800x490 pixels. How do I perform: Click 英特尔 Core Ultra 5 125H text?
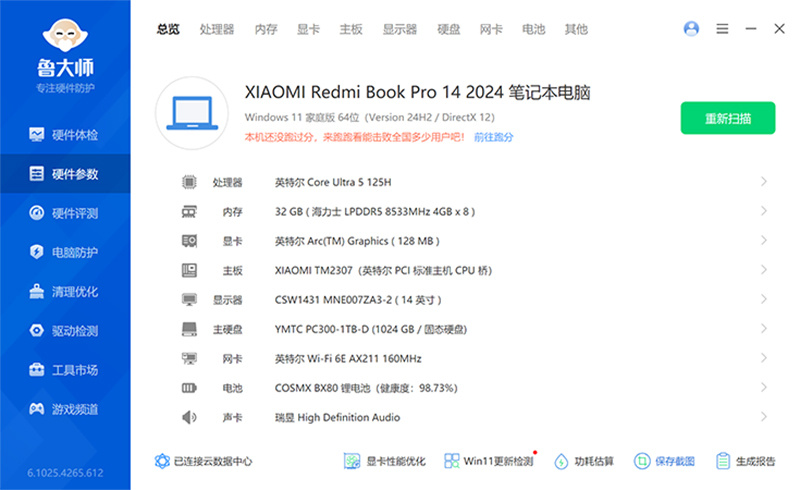[333, 182]
